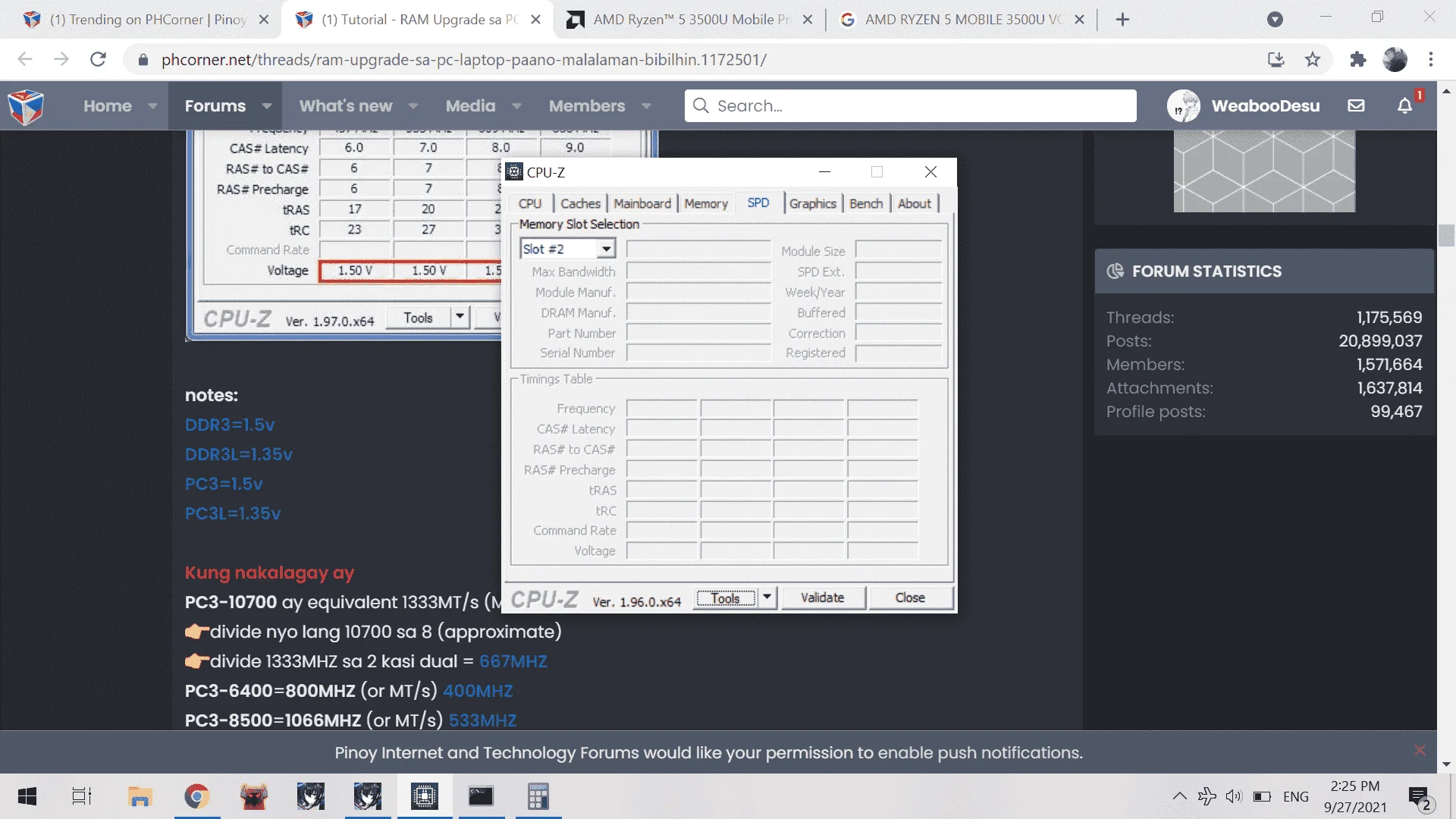This screenshot has width=1456, height=819.
Task: Click the install app icon in address bar
Action: [x=1276, y=59]
